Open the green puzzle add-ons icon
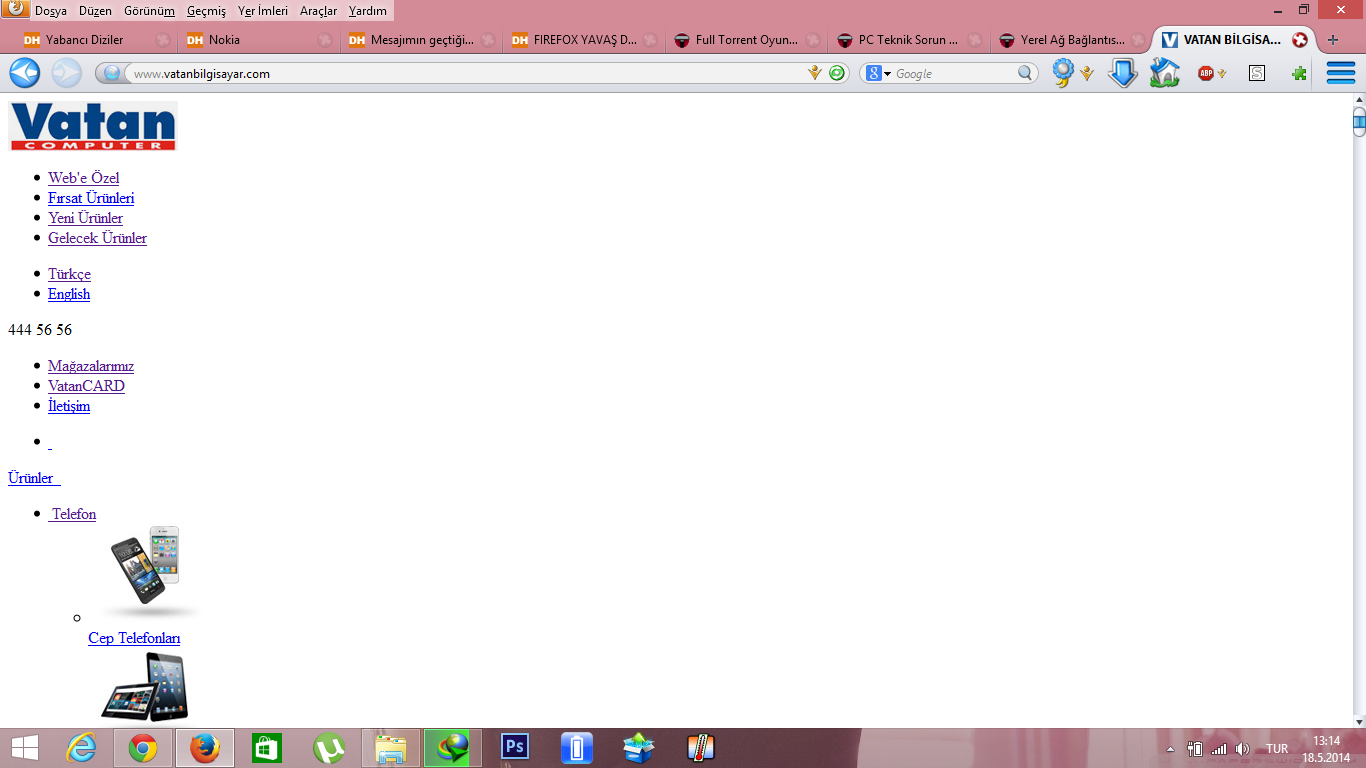Screen dimensions: 1366x768 tap(1299, 73)
